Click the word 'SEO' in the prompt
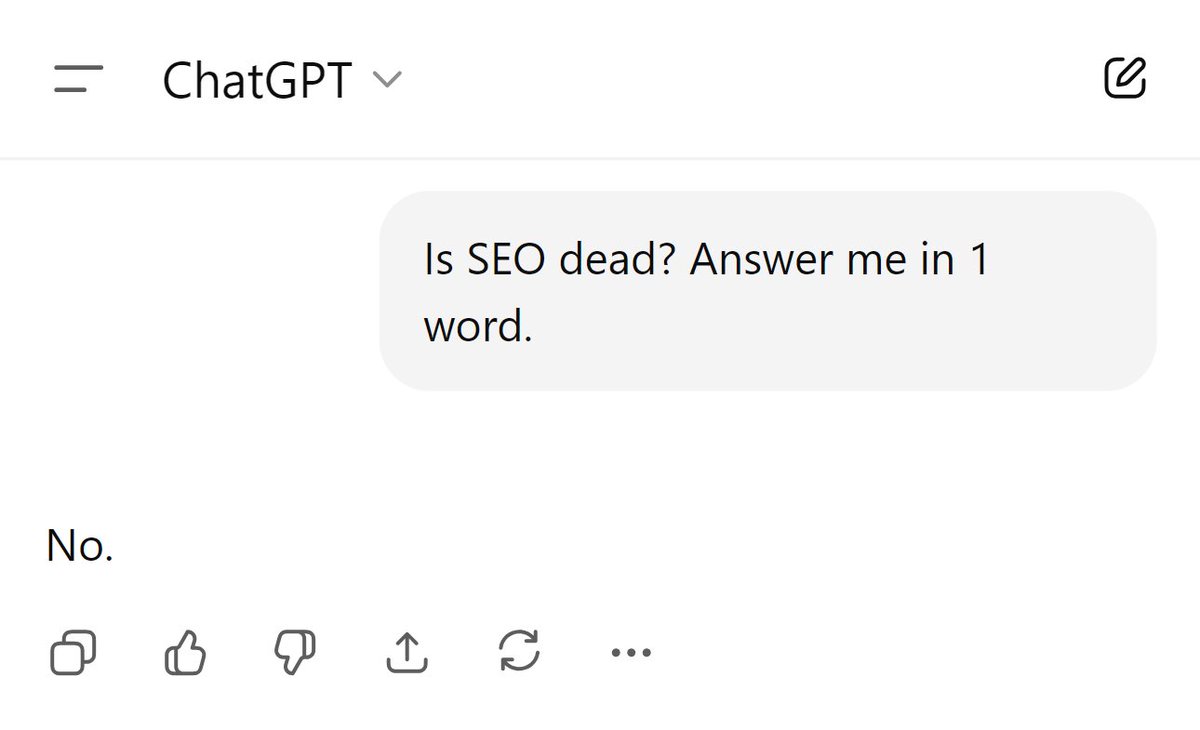Viewport: 1200px width, 730px height. coord(504,260)
